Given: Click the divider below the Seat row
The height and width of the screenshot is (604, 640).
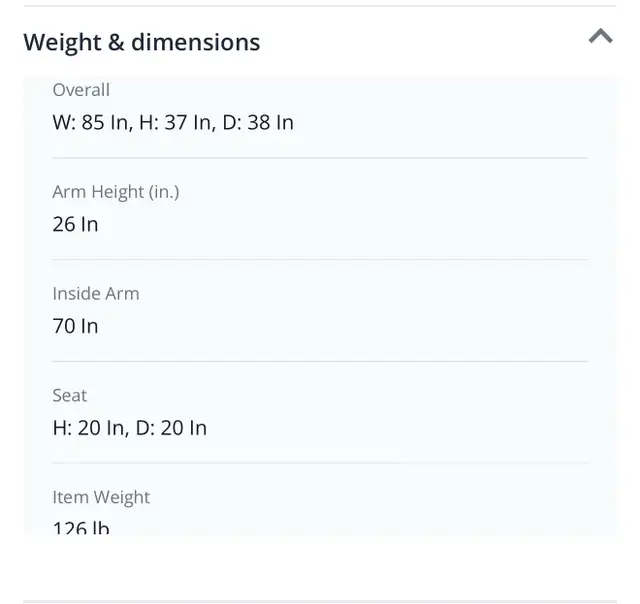Looking at the screenshot, I should click(x=320, y=463).
